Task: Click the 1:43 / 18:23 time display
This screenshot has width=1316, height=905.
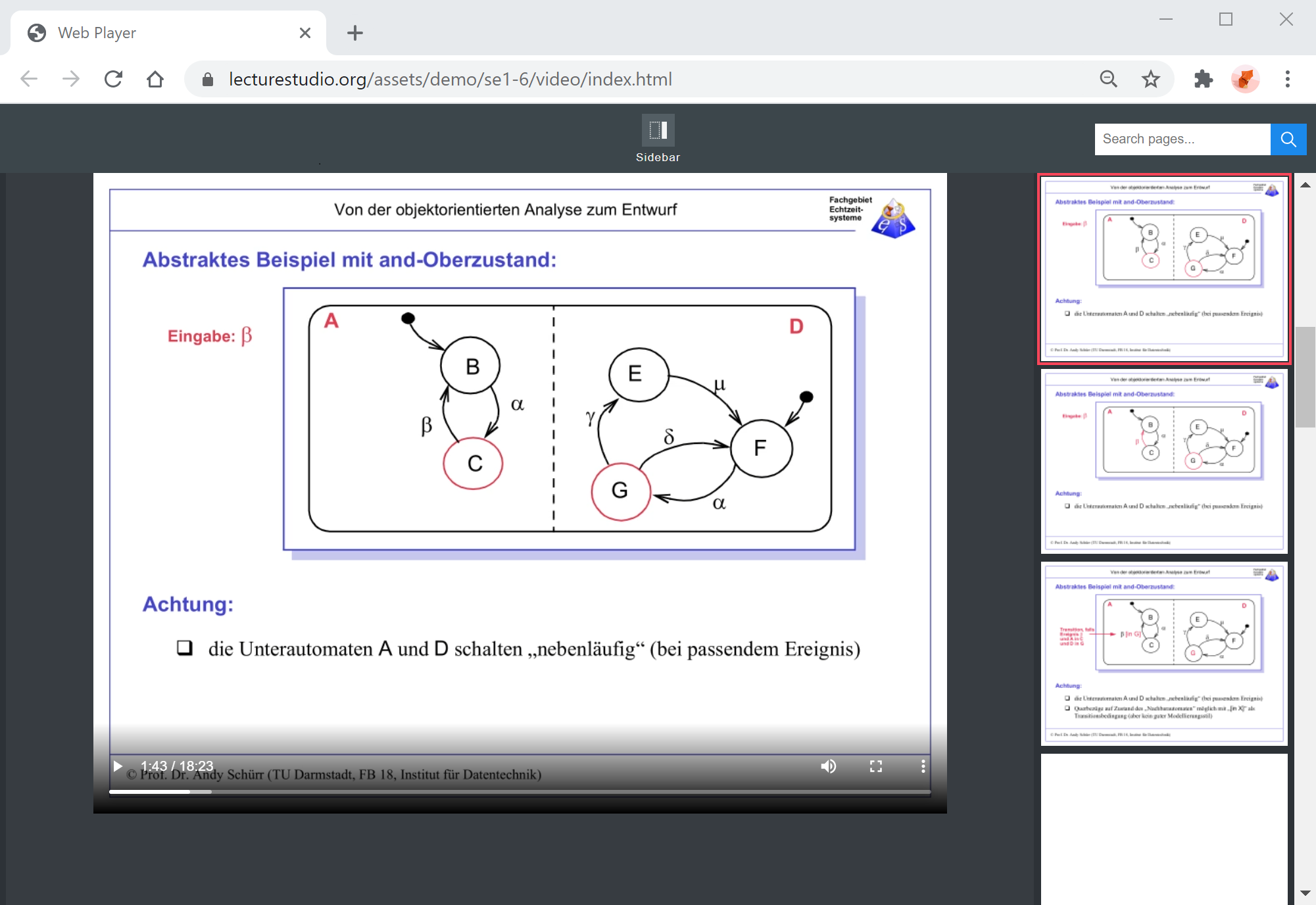Action: tap(177, 766)
